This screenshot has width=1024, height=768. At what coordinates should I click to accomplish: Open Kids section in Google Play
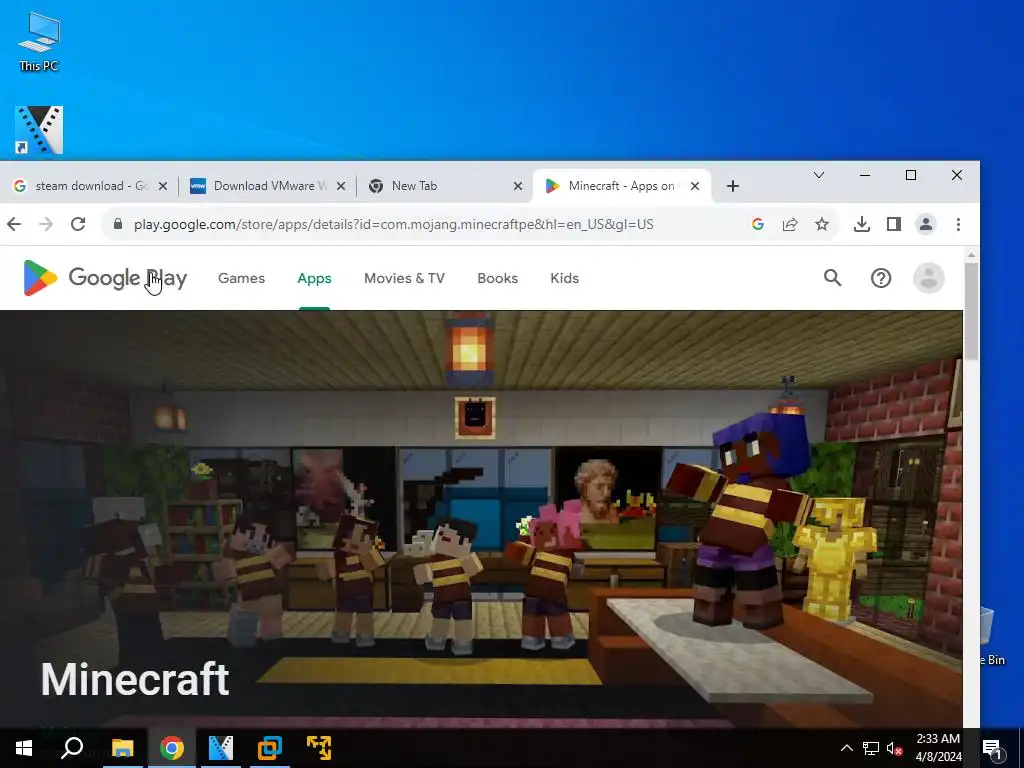tap(564, 278)
